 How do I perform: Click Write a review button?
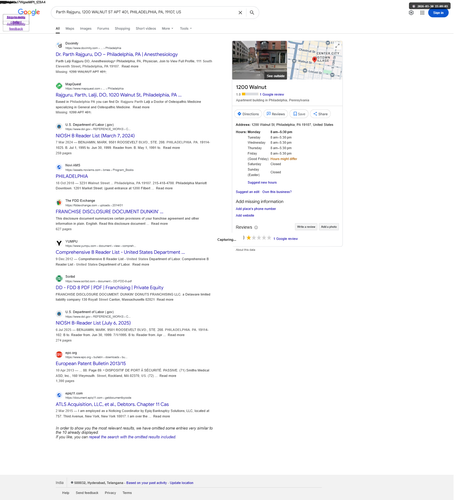point(306,227)
